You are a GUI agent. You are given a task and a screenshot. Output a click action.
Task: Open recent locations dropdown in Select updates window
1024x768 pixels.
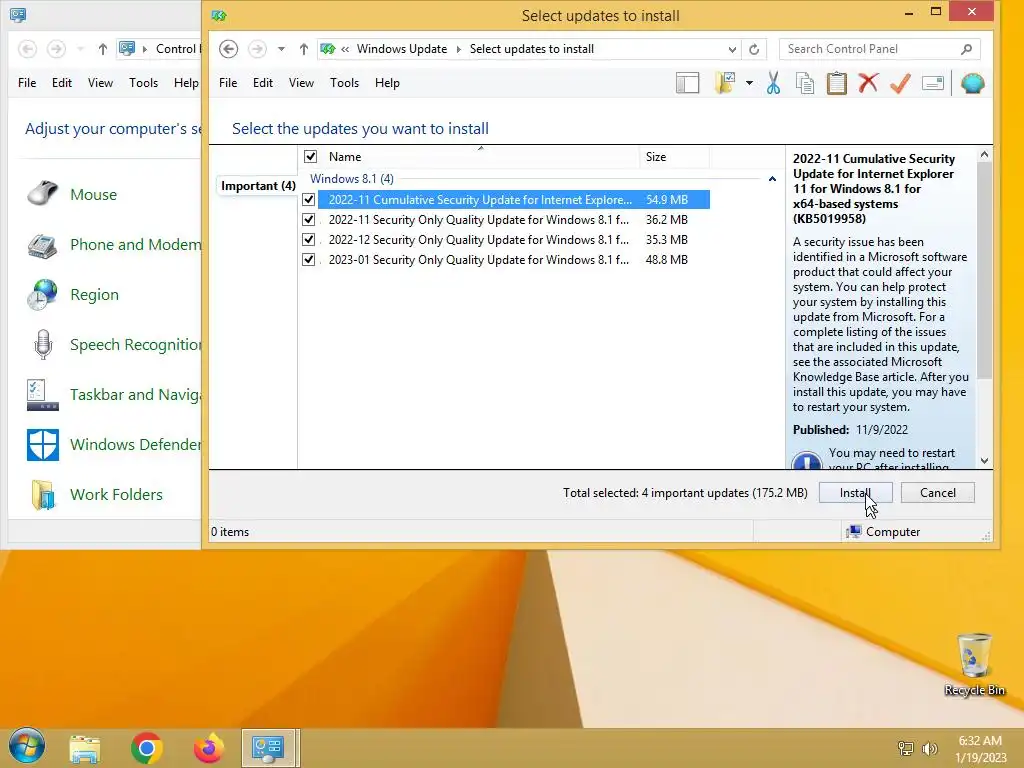[x=281, y=49]
